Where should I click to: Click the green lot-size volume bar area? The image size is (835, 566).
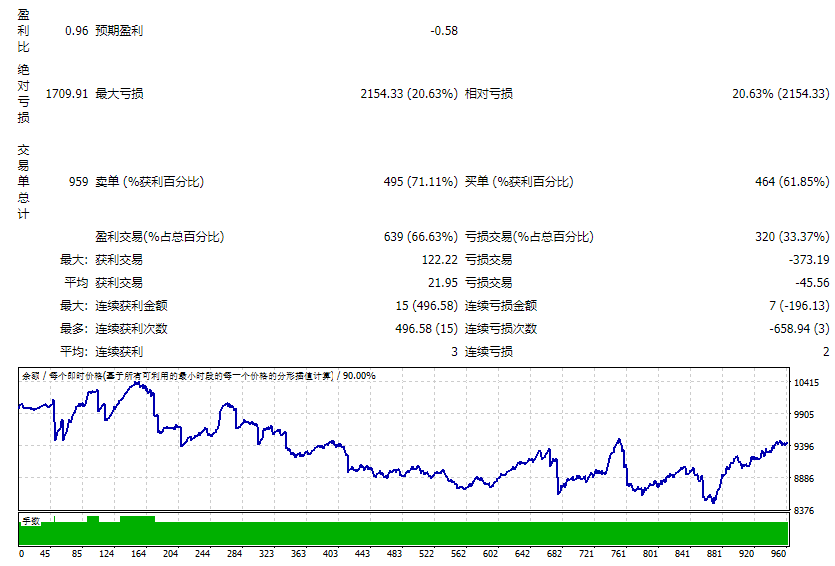400,533
